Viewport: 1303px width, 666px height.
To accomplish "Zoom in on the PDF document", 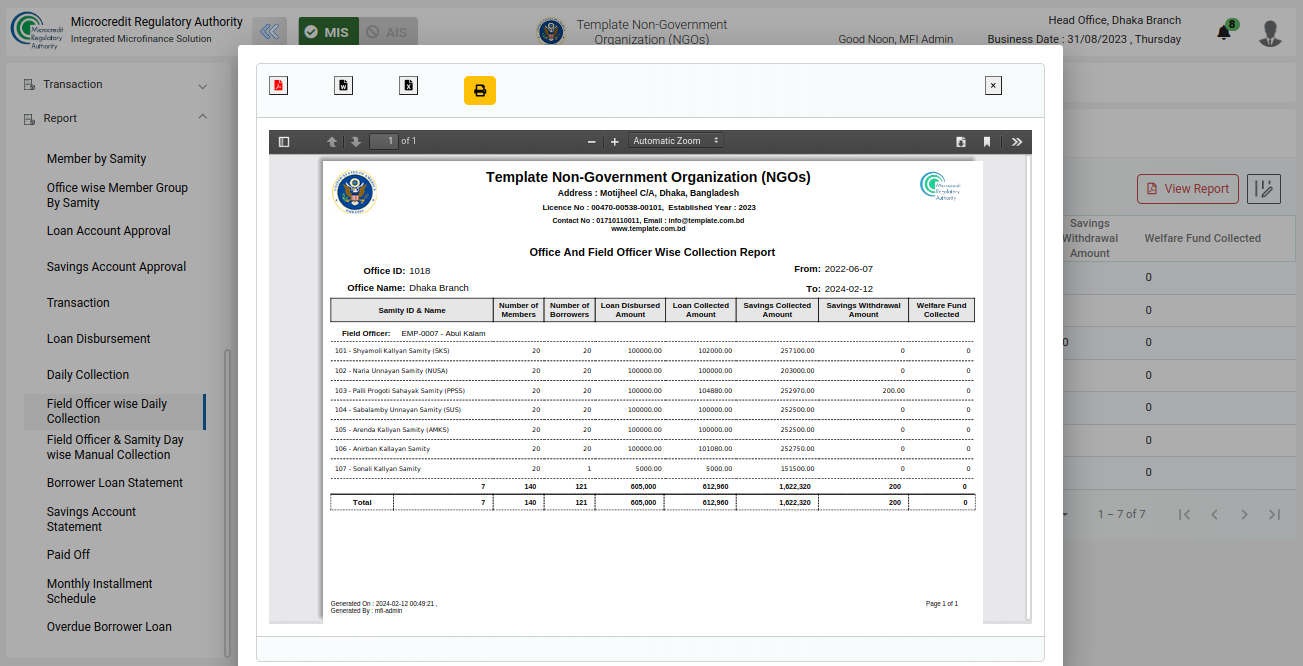I will coord(615,142).
